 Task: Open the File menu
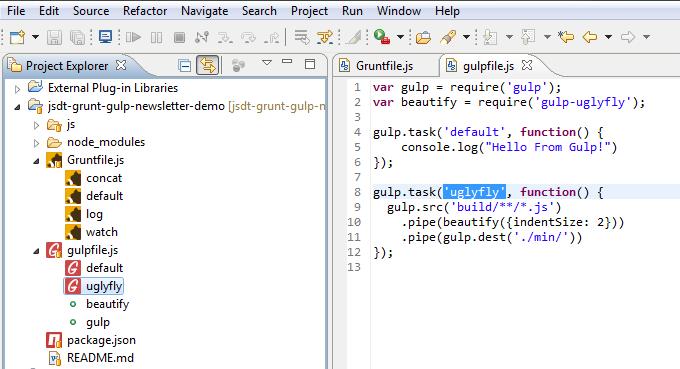(16, 10)
